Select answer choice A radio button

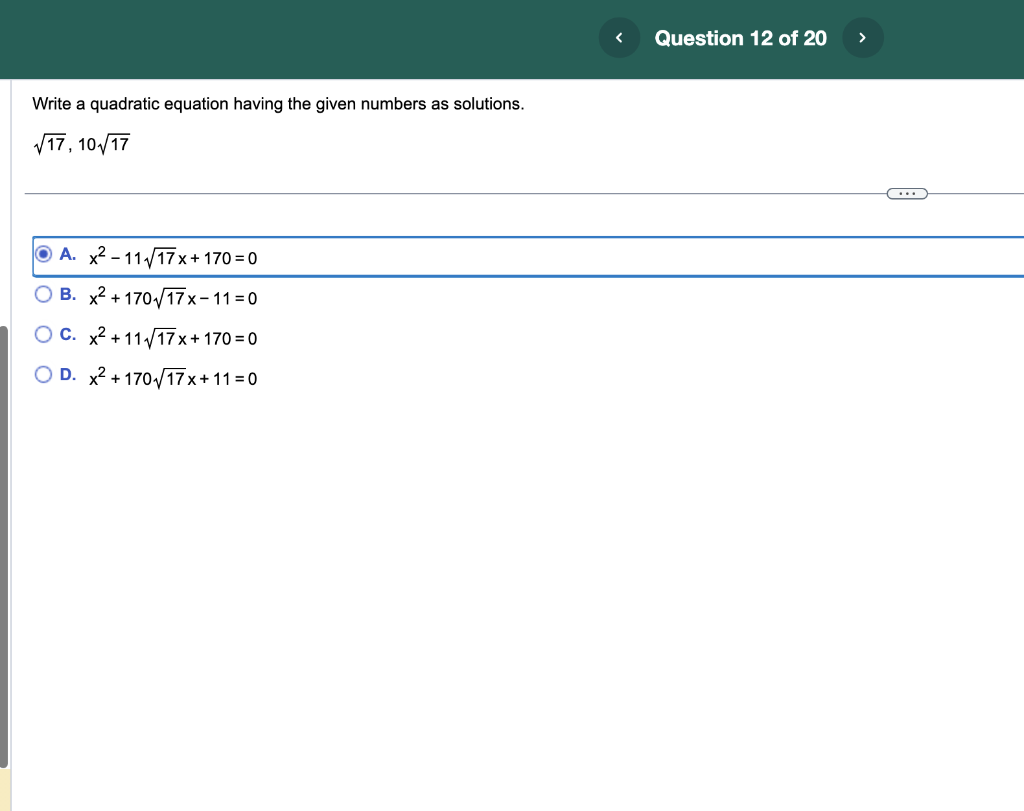43,254
